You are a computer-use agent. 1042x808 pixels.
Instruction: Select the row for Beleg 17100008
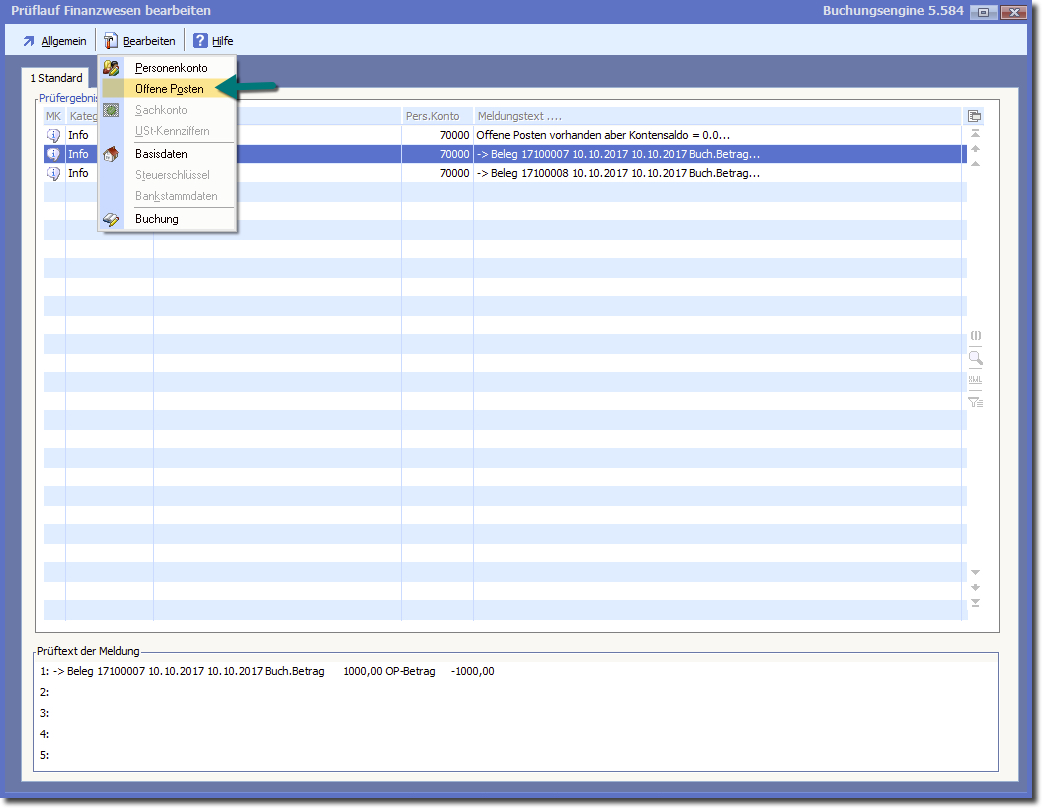pos(617,173)
